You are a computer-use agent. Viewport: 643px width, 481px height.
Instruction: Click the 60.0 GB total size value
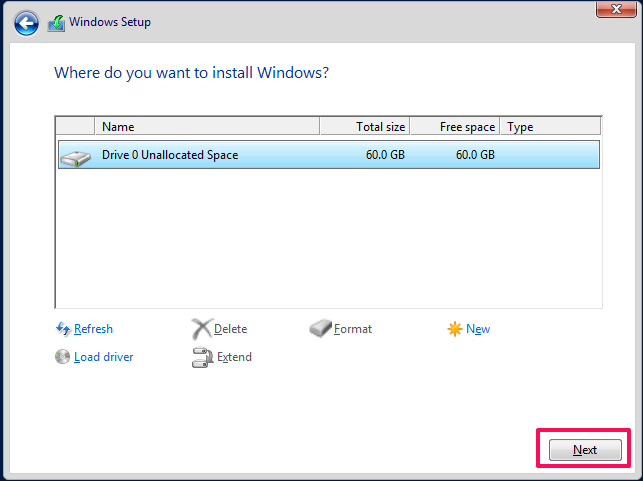click(x=385, y=155)
